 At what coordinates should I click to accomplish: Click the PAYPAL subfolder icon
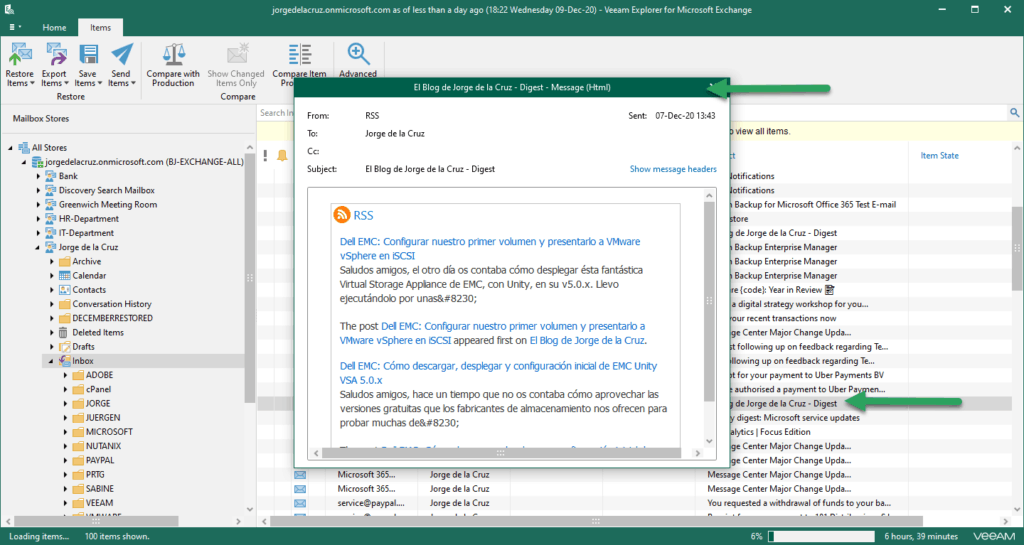point(78,460)
